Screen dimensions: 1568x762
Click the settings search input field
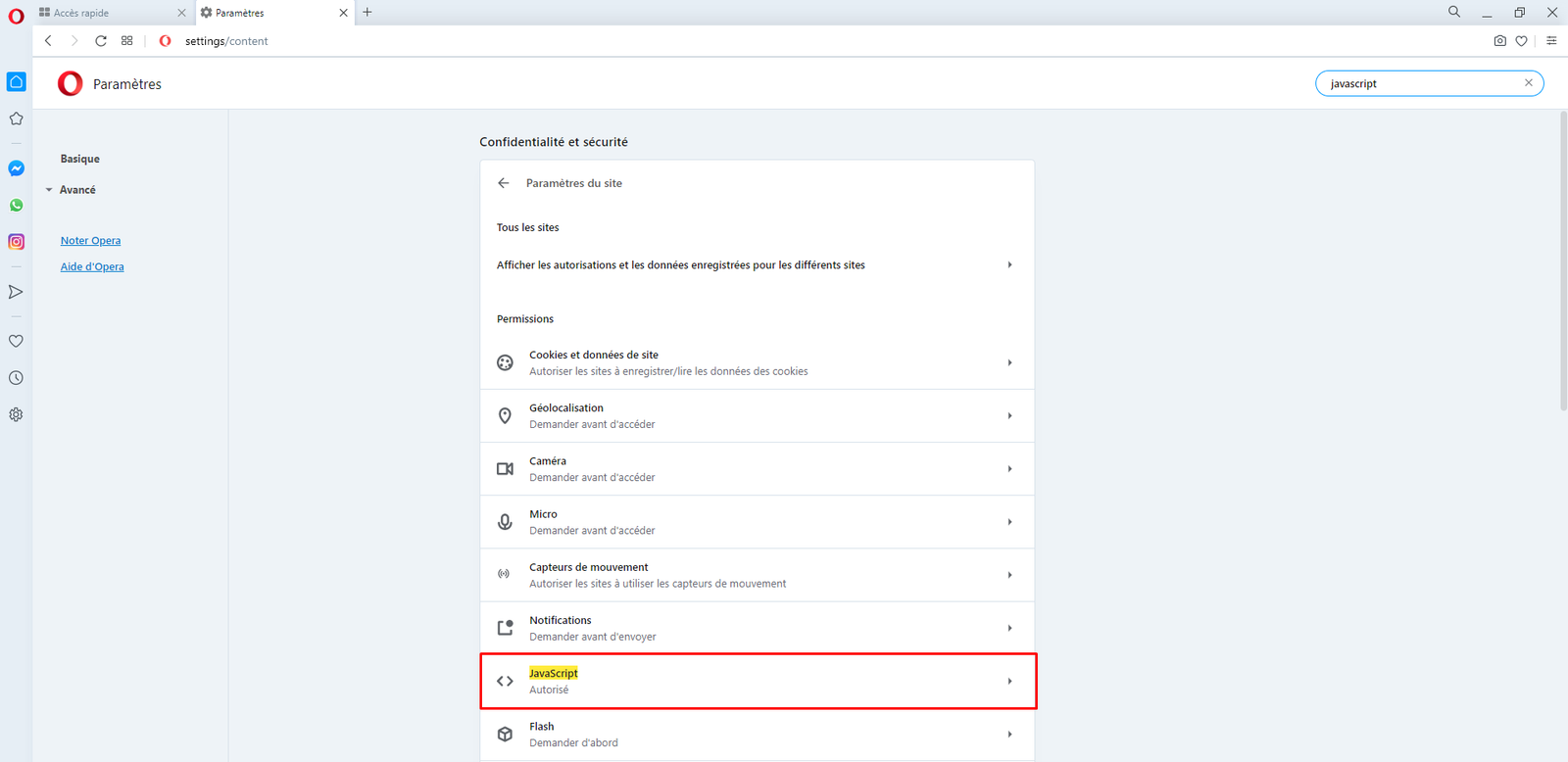pyautogui.click(x=1419, y=84)
